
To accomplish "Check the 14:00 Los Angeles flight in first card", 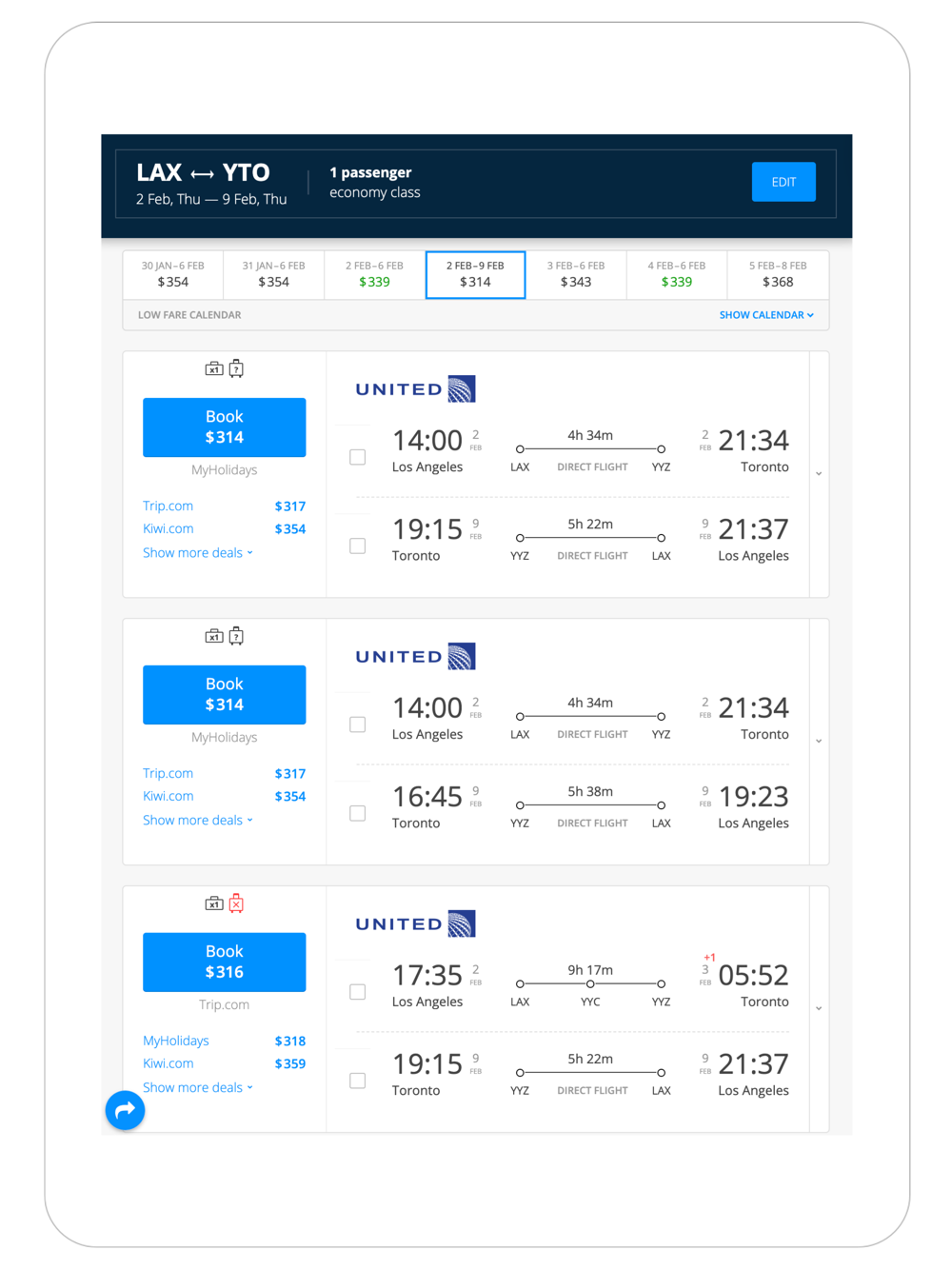I will pos(358,457).
